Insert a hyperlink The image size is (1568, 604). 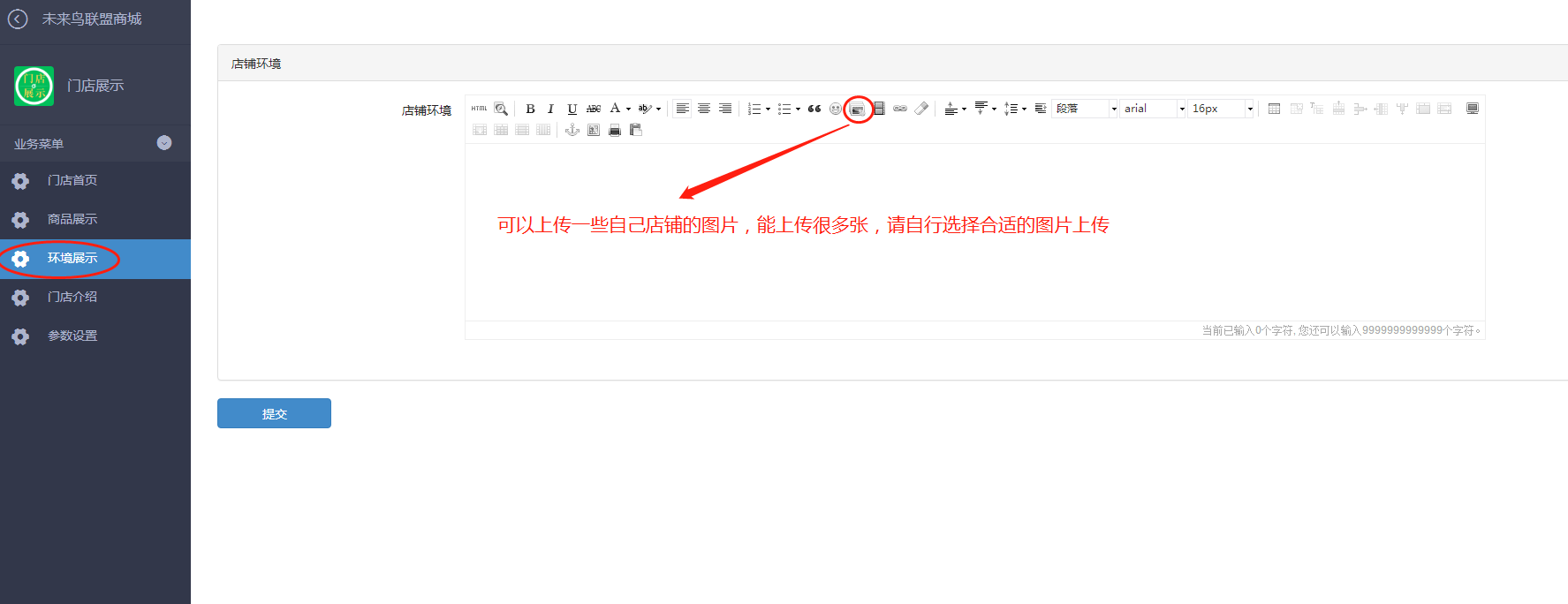click(x=900, y=109)
